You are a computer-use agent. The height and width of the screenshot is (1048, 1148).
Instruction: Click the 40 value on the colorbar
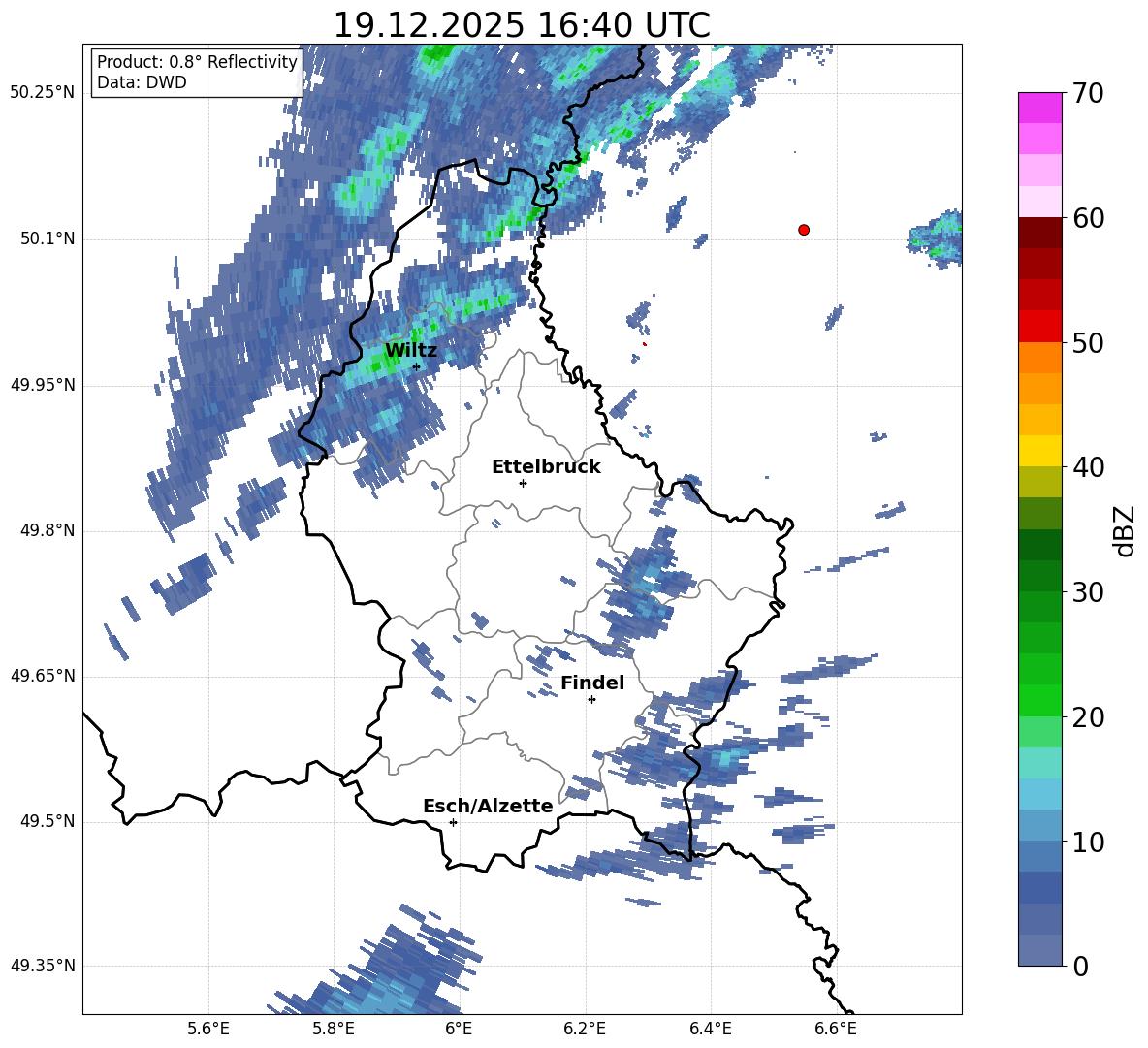[x=1088, y=467]
